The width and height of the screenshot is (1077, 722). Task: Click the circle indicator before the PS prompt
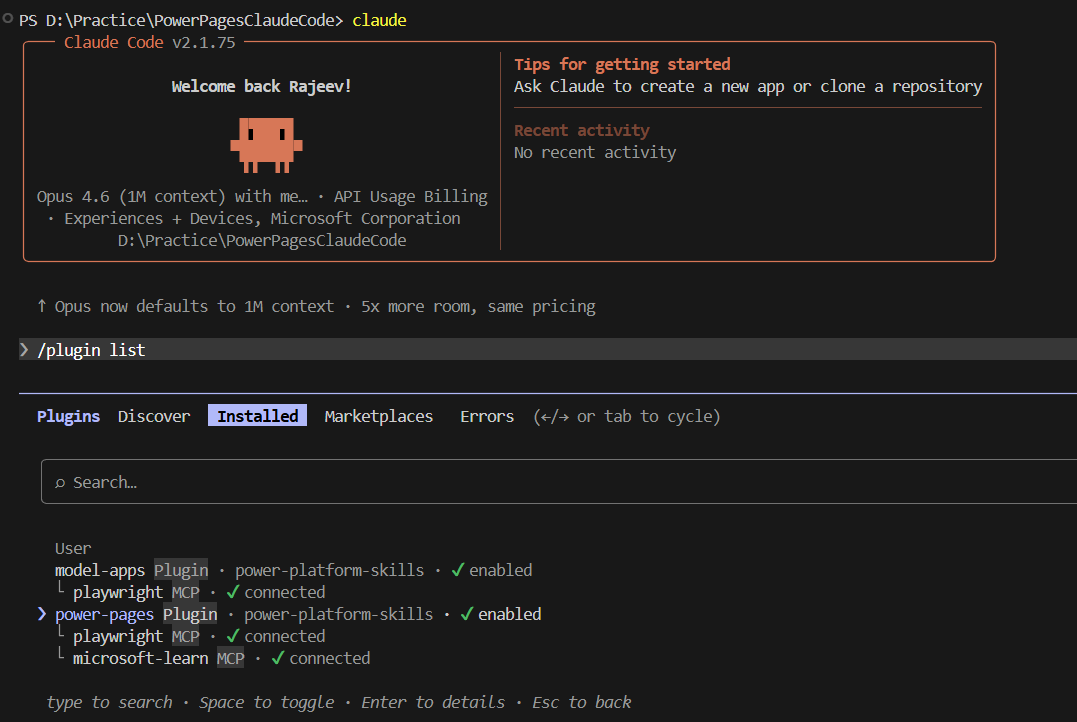pyautogui.click(x=8, y=19)
